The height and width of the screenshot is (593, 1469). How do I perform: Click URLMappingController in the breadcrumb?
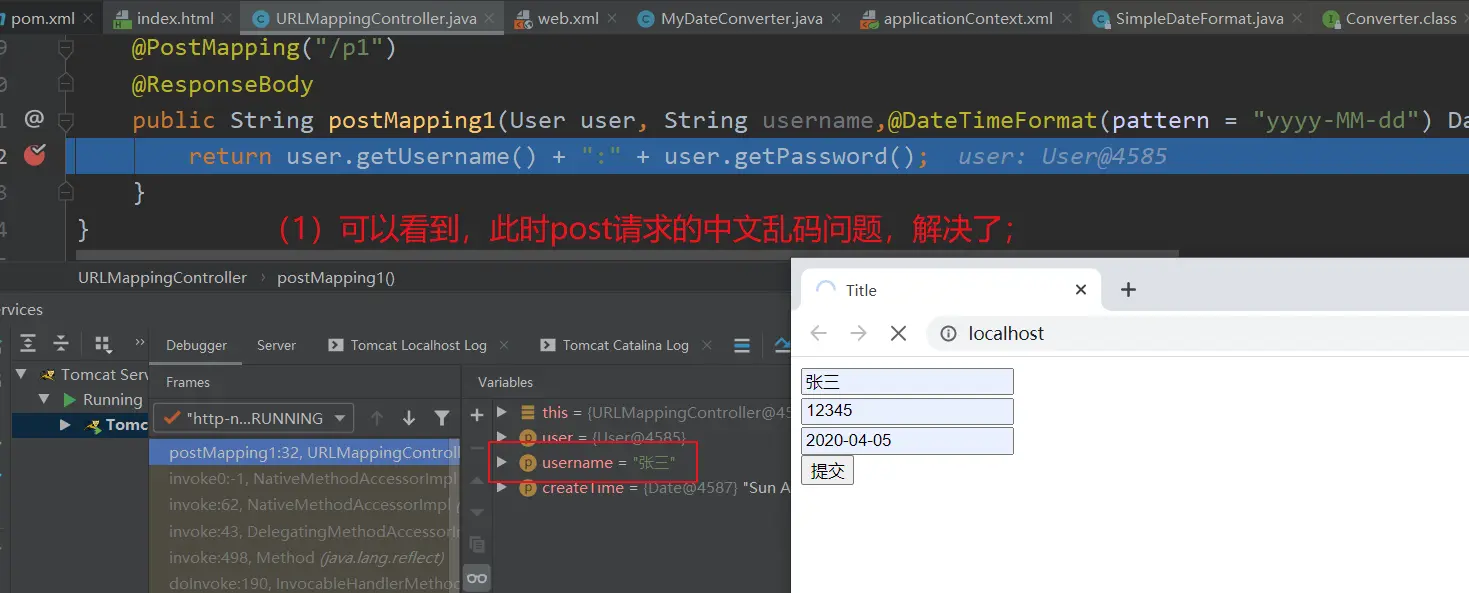point(162,277)
